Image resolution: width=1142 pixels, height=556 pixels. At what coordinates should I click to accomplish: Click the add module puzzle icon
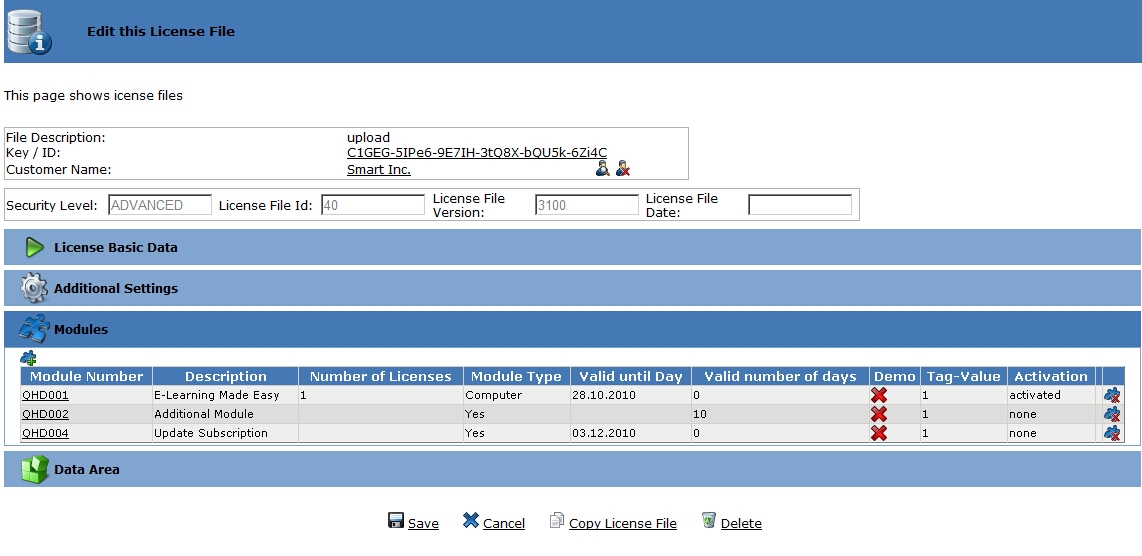coord(28,357)
